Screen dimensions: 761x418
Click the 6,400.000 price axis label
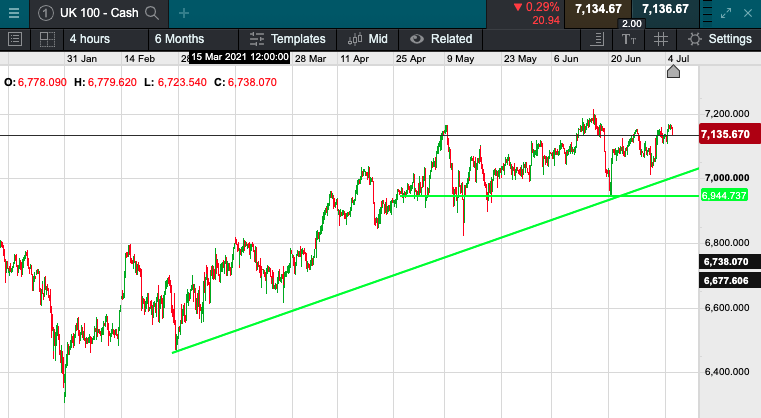(x=727, y=372)
